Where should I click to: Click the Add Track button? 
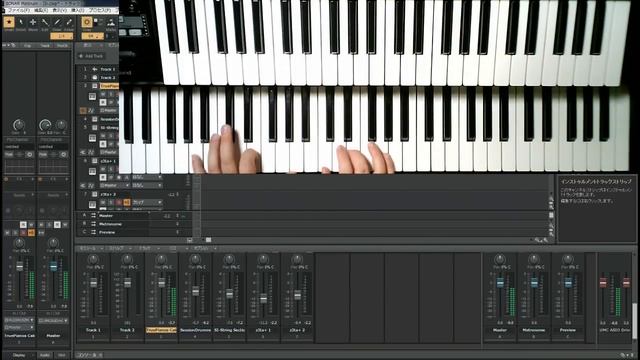(x=91, y=56)
